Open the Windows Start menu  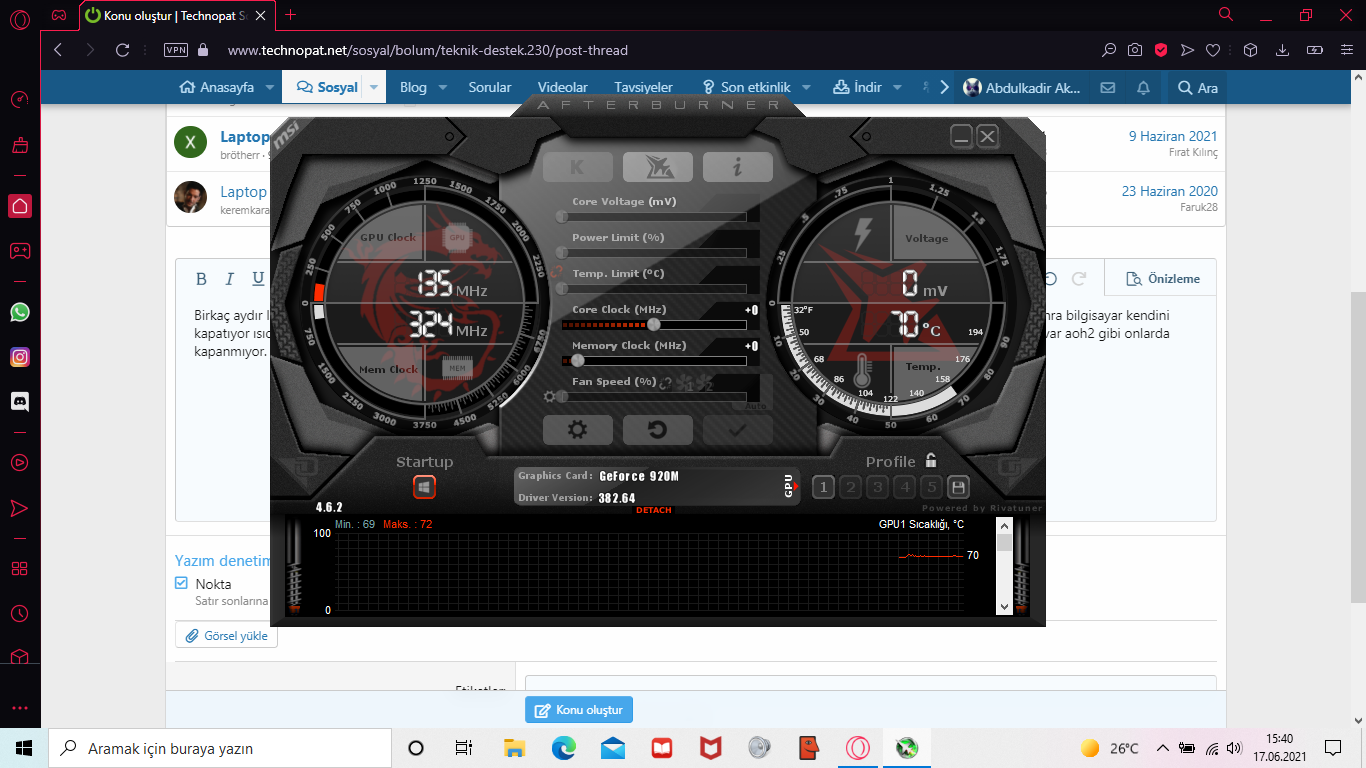[24, 748]
